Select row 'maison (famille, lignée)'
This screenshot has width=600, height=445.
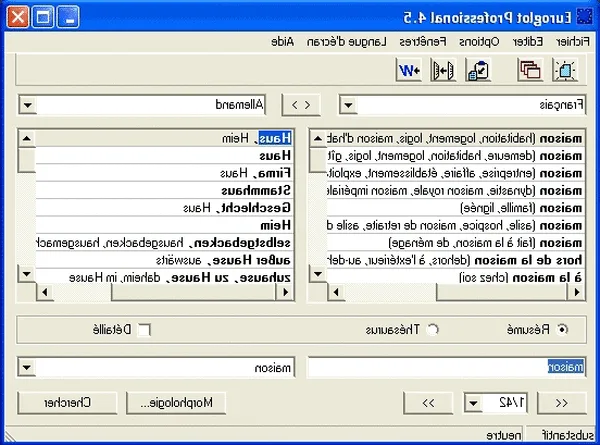click(x=456, y=208)
